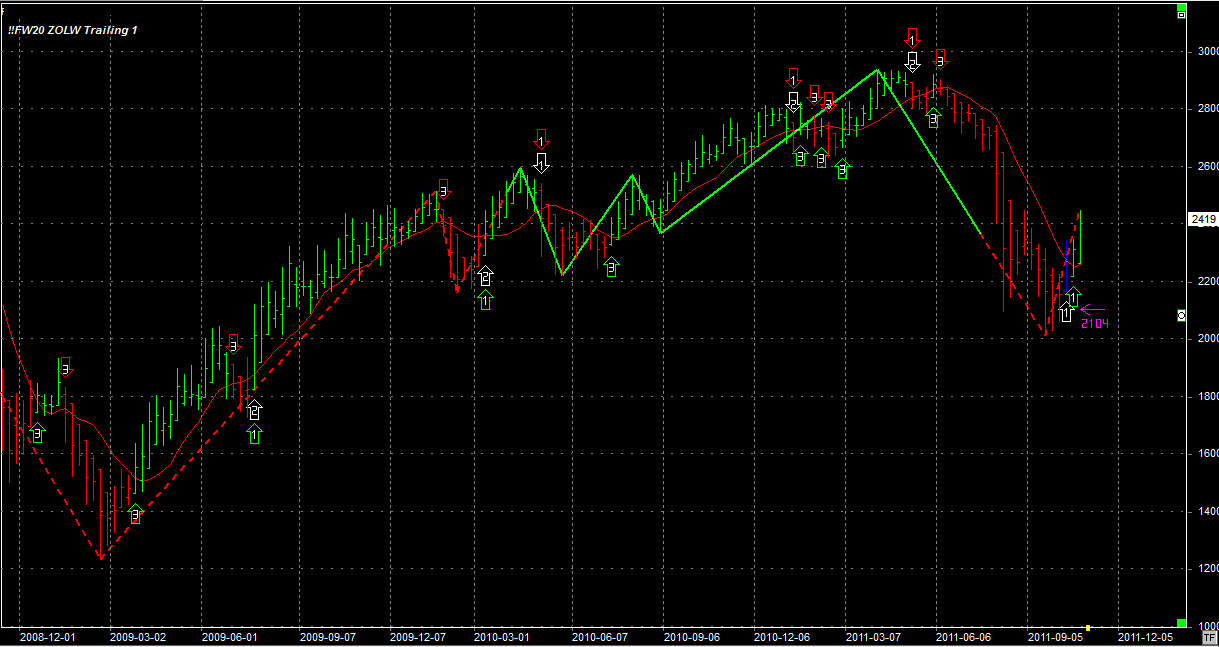This screenshot has height=647, width=1219.
Task: Click the 3000 price axis label
Action: click(x=1205, y=51)
